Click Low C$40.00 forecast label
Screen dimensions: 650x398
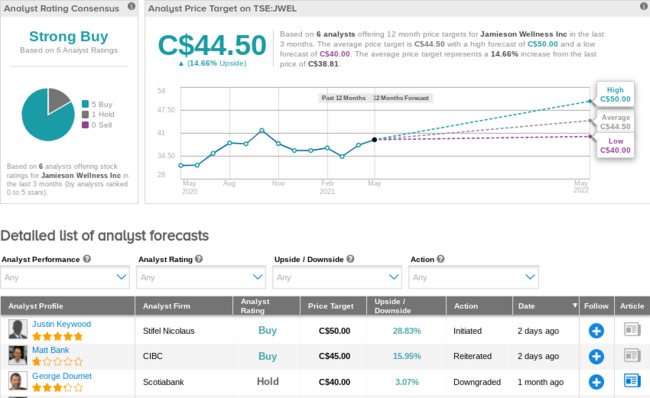[x=615, y=146]
